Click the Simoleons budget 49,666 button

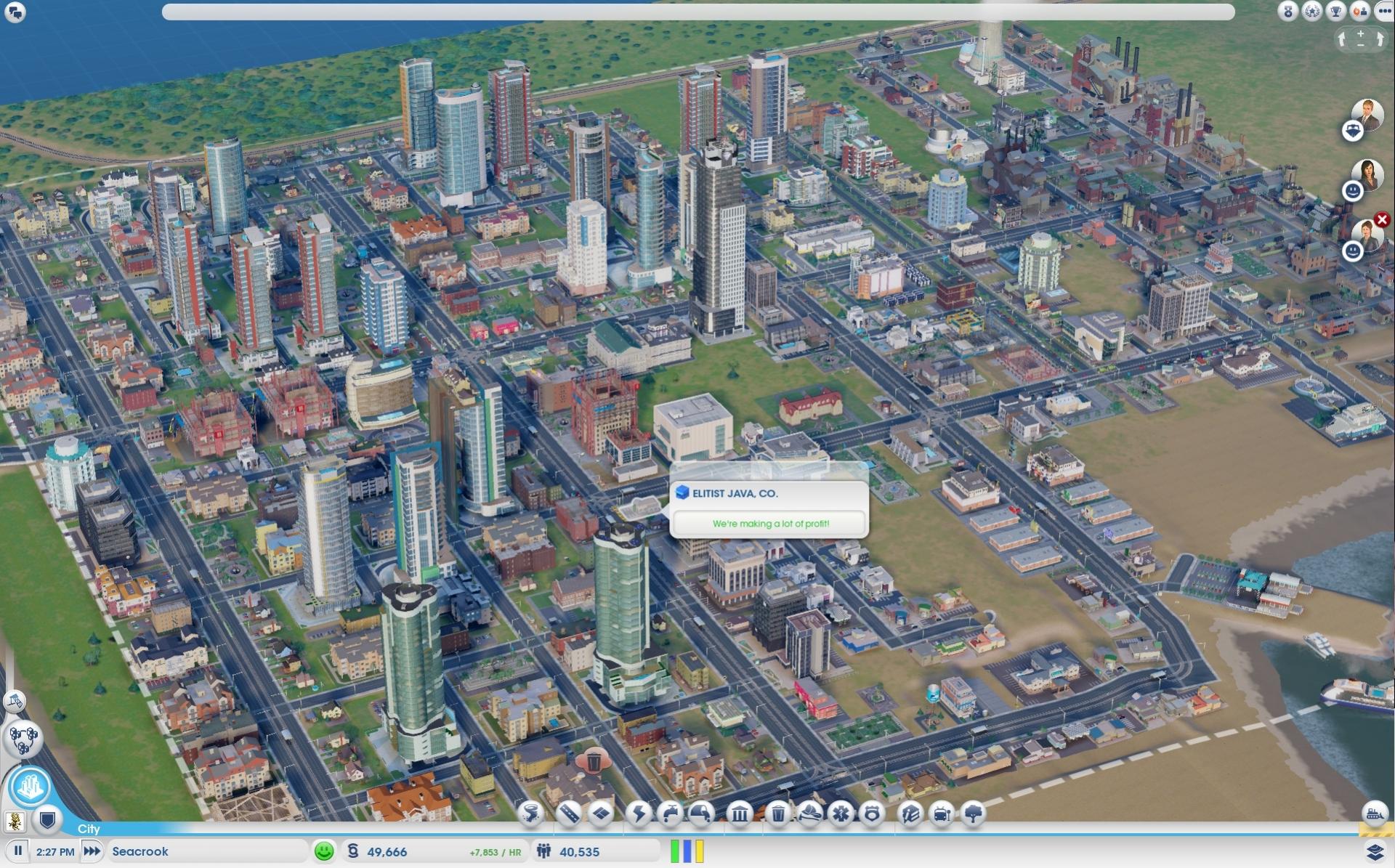pos(387,851)
